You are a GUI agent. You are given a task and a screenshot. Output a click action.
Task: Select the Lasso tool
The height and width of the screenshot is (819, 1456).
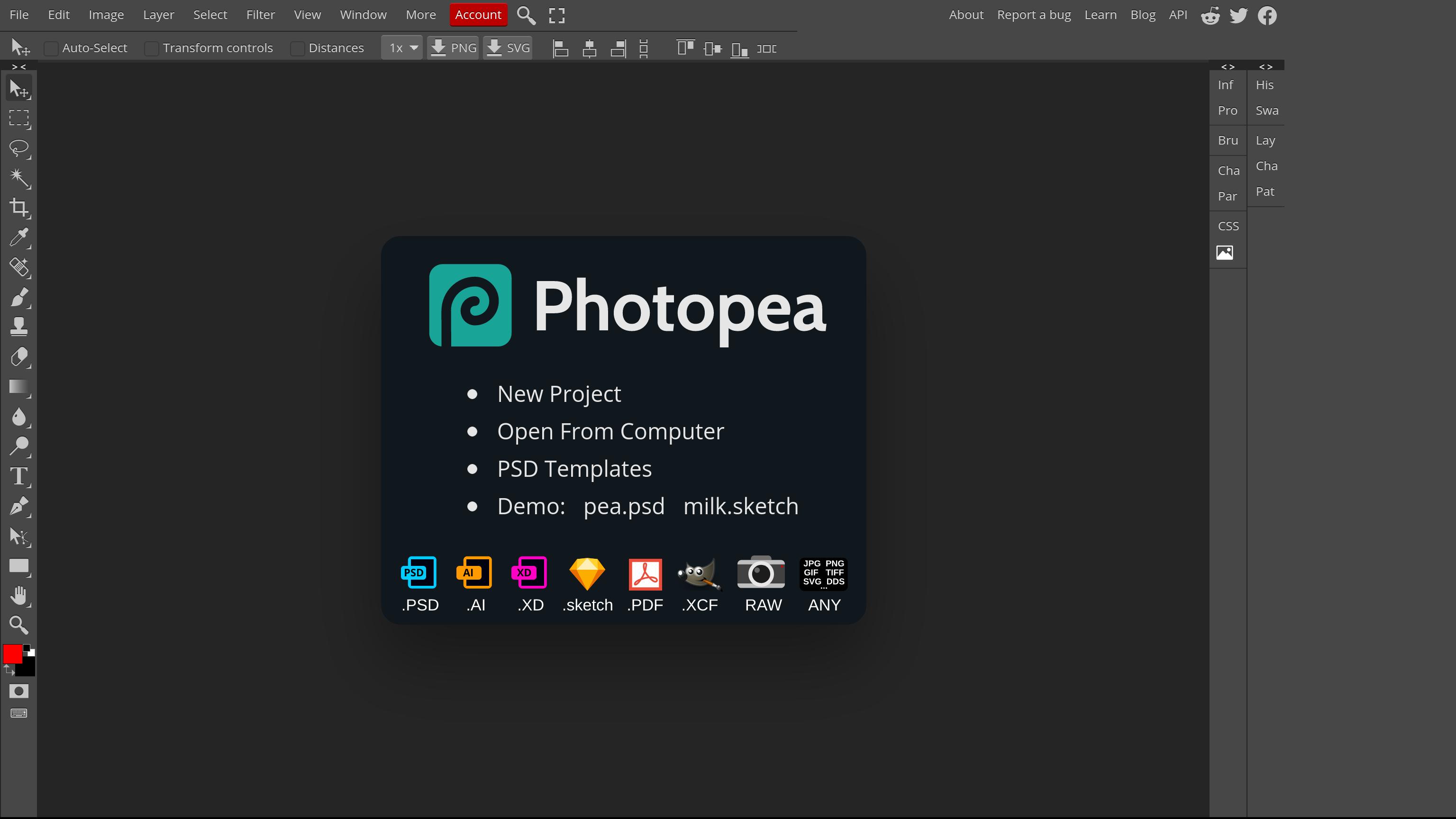click(x=19, y=148)
